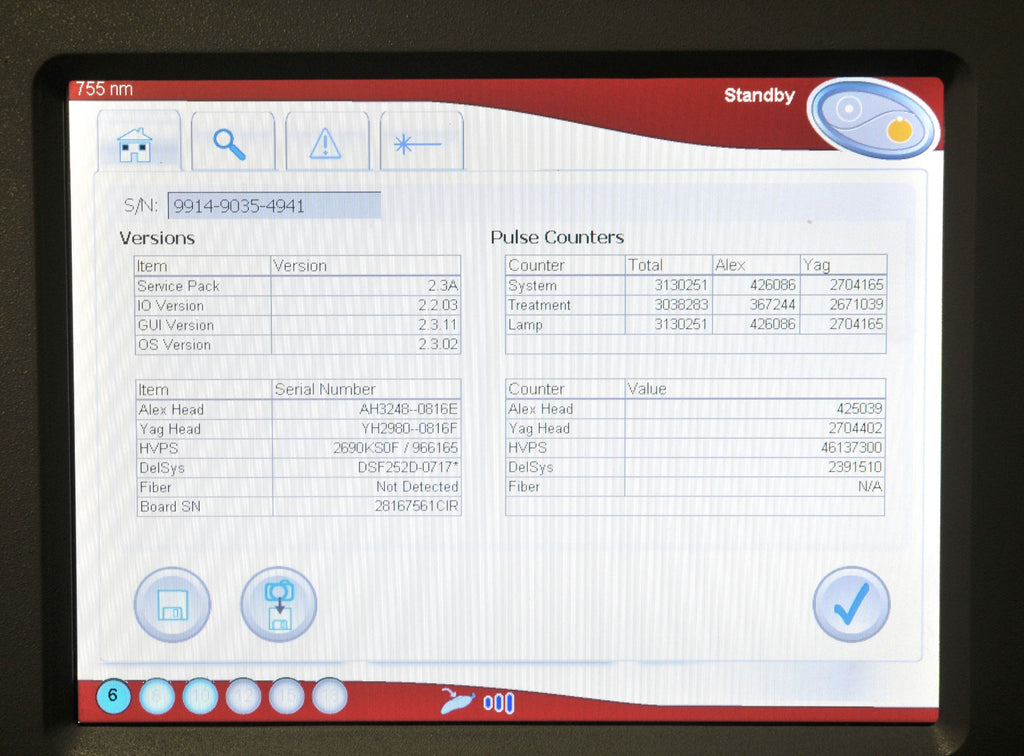Select the S/N serial number field
This screenshot has width=1024, height=756.
tap(274, 206)
